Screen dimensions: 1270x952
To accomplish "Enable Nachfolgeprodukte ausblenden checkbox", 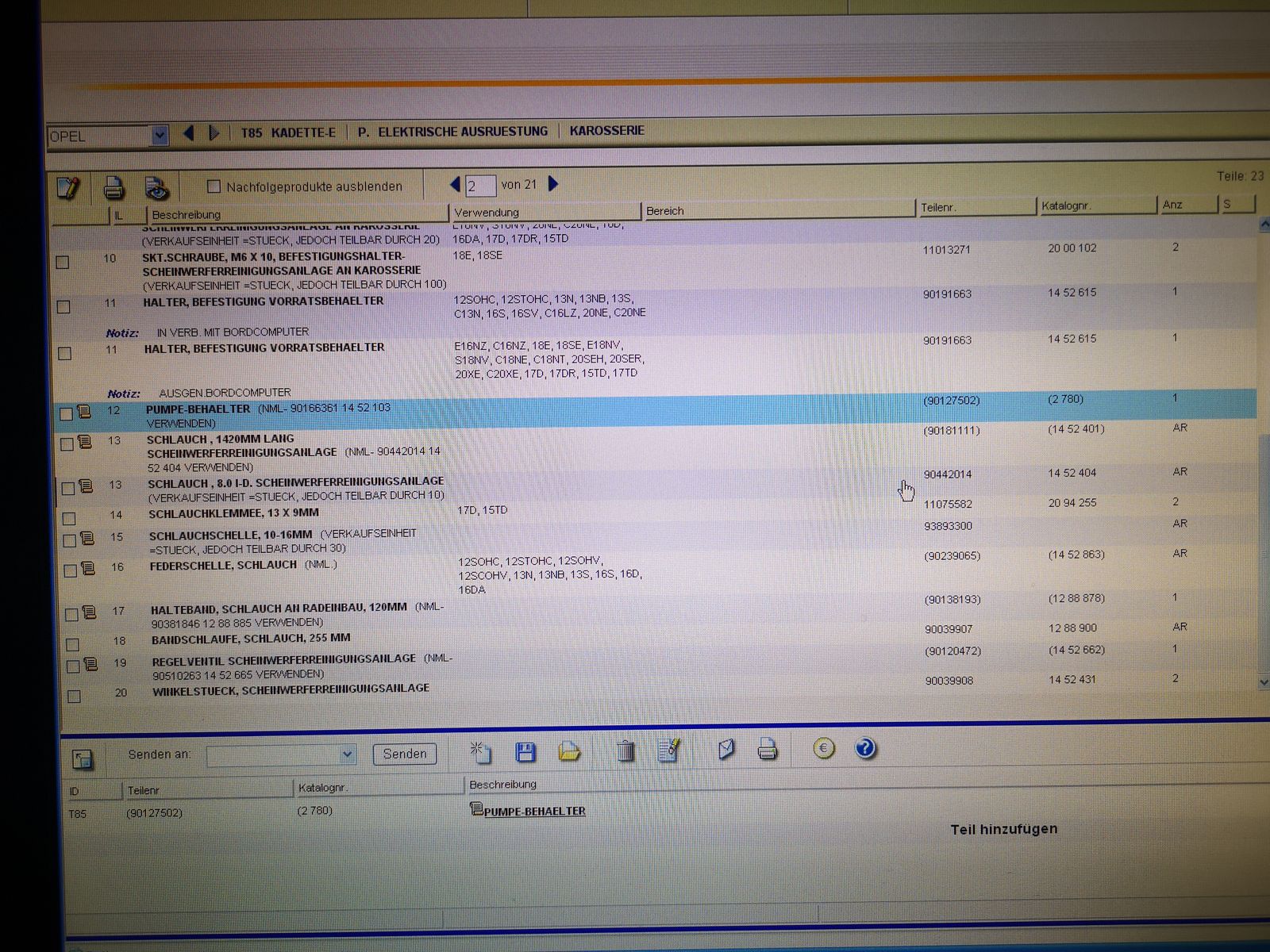I will tap(214, 186).
